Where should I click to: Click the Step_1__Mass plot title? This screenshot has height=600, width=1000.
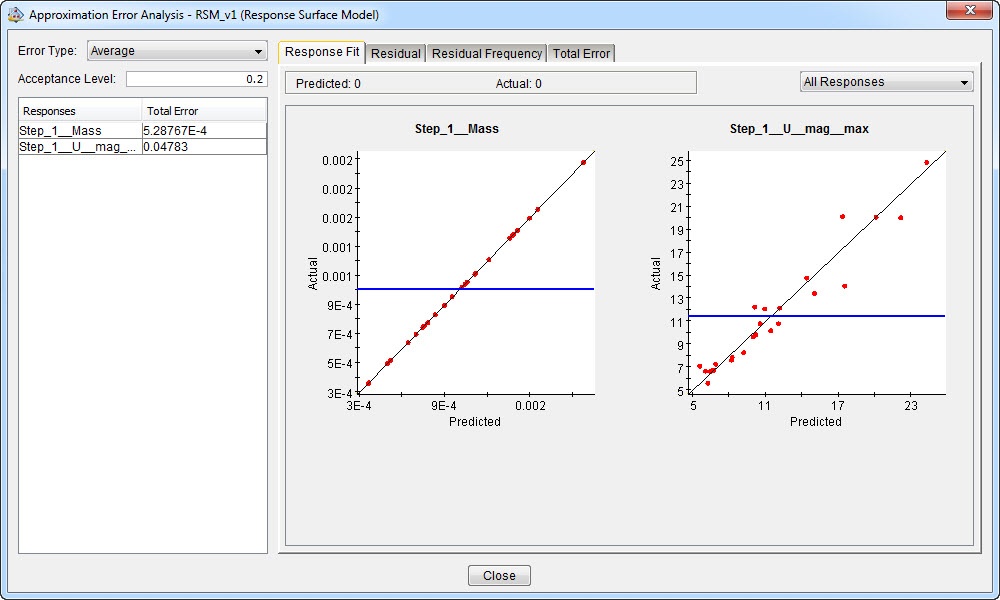point(456,129)
